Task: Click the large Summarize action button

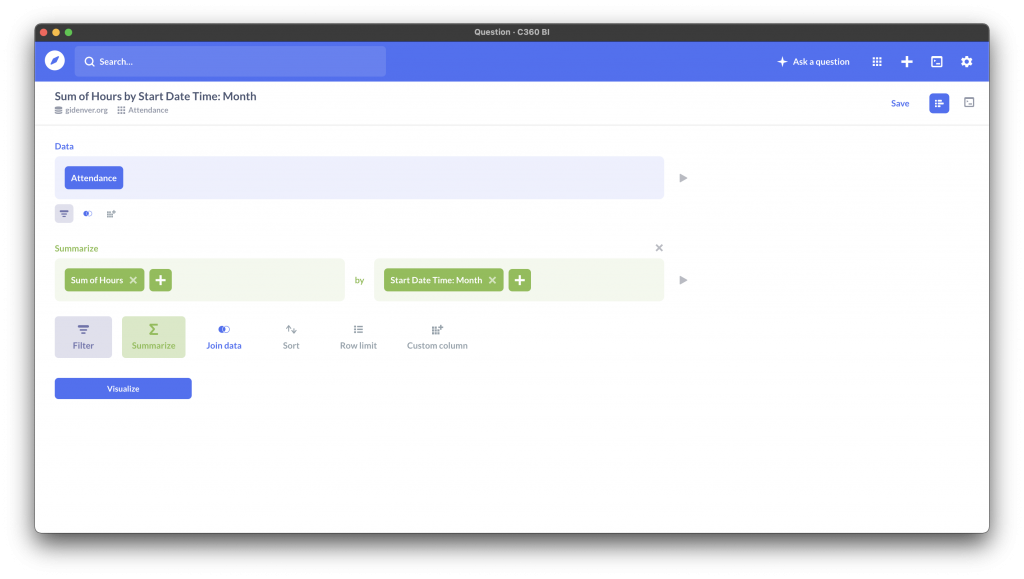Action: pos(153,337)
